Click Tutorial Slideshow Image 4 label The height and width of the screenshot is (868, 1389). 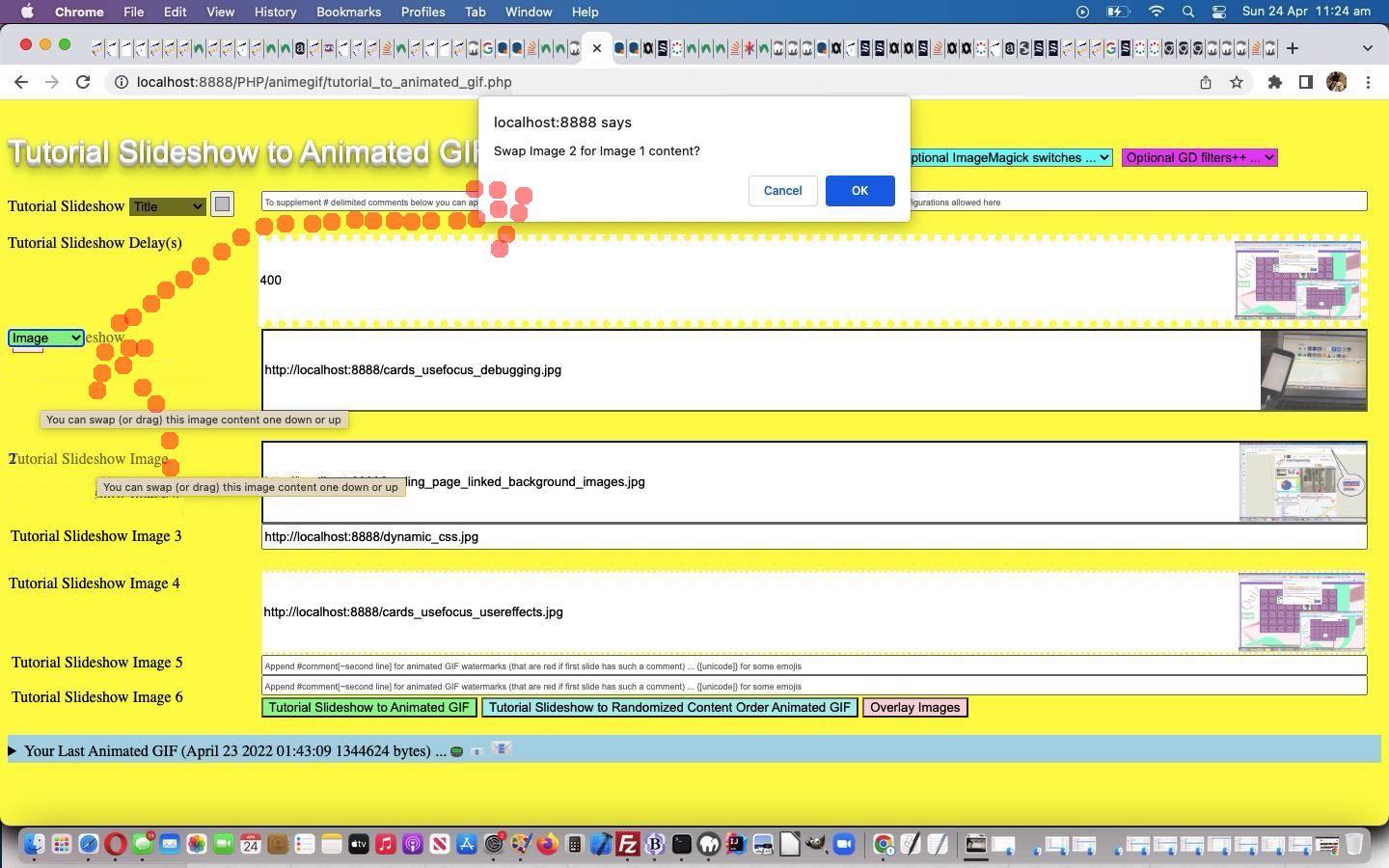94,583
